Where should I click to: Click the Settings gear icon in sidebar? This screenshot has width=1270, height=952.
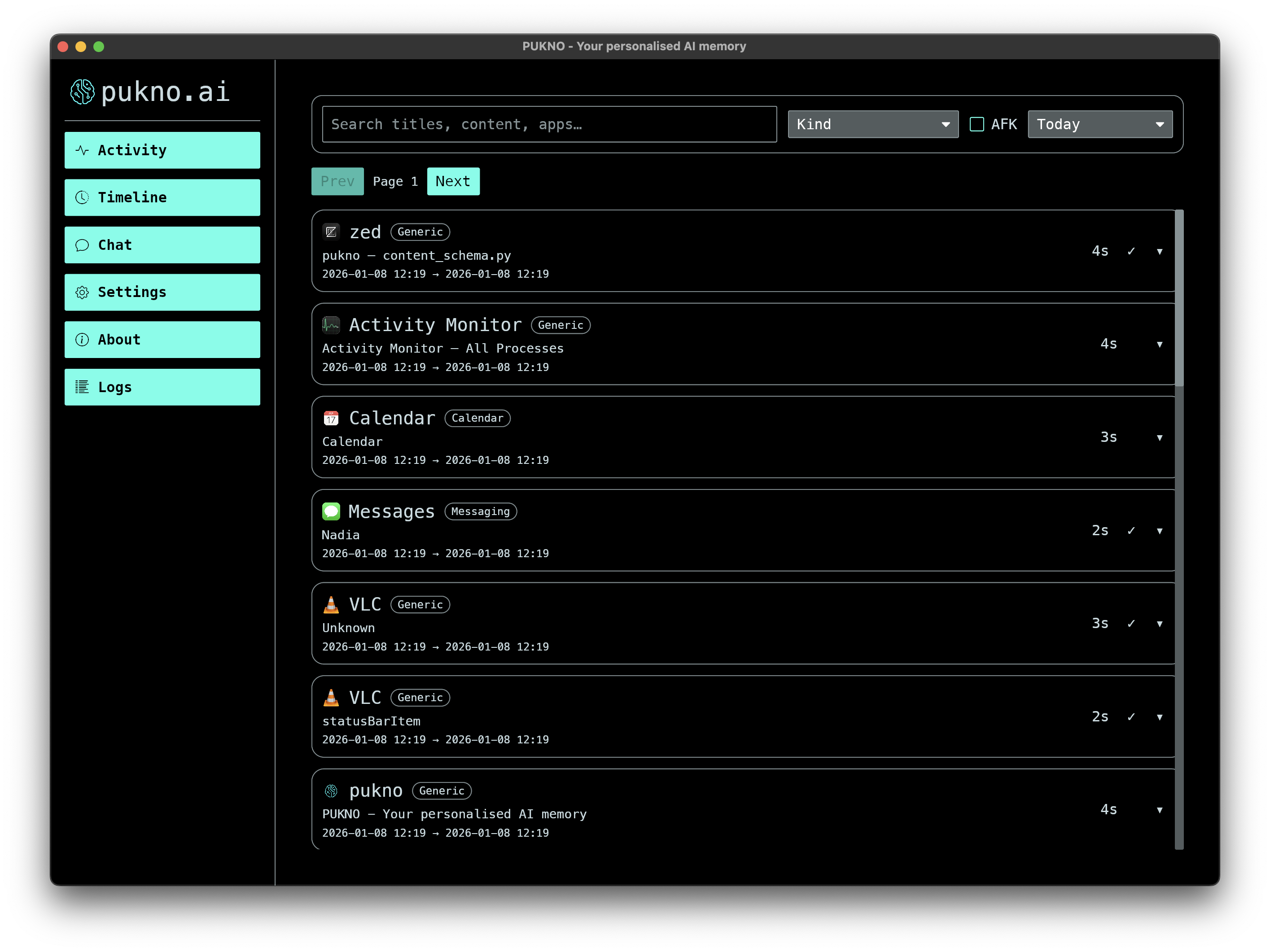point(82,292)
